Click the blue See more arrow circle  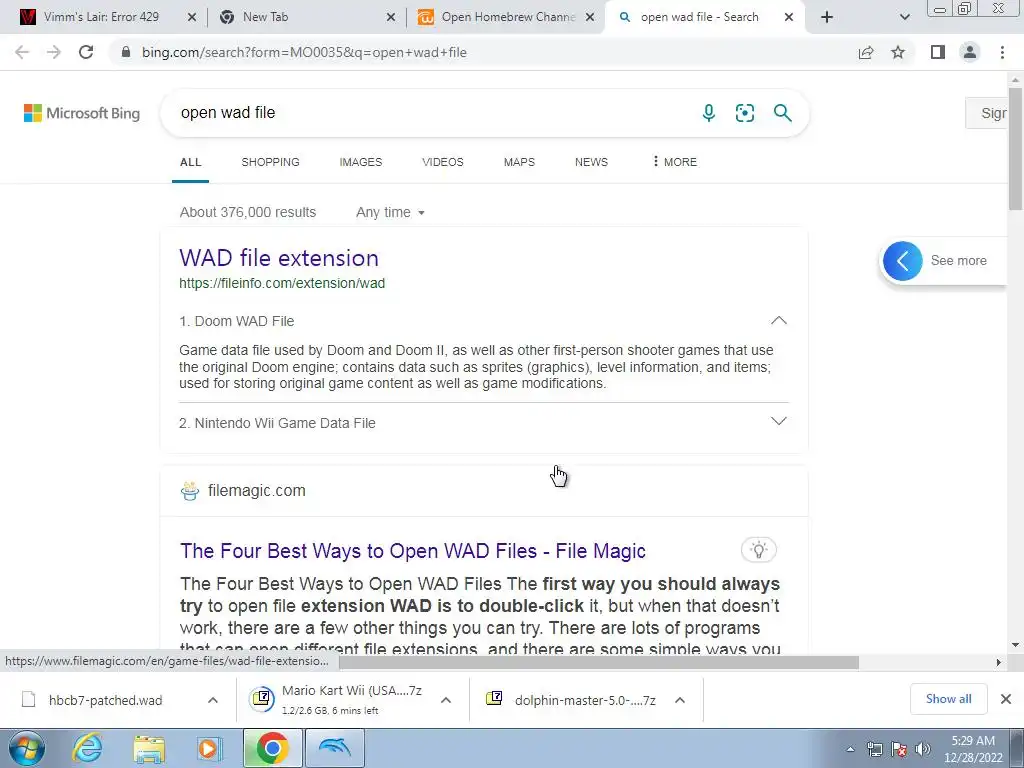pyautogui.click(x=903, y=261)
